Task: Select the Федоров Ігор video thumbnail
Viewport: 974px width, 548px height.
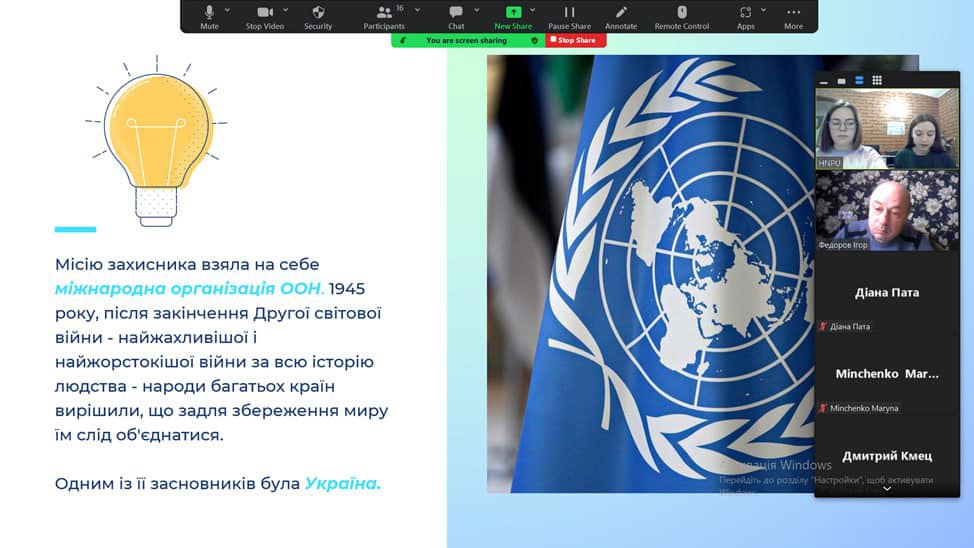Action: (x=887, y=211)
